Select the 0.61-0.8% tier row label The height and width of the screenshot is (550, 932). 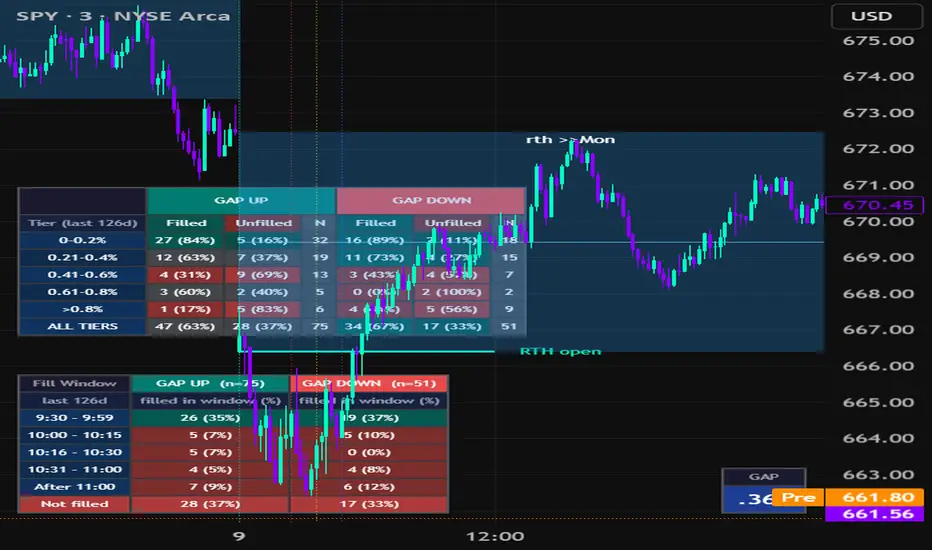pos(83,292)
